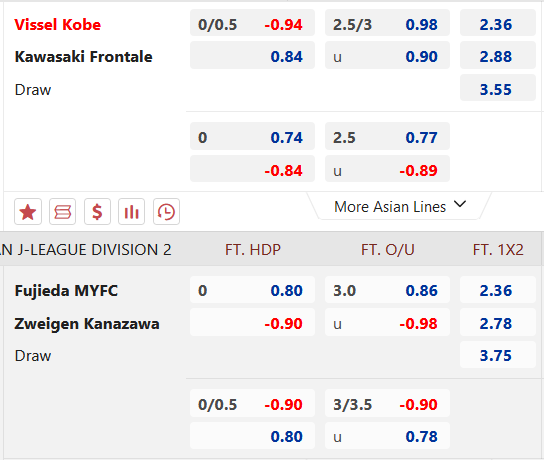Open the Zweigen Kanazawa team name
The height and width of the screenshot is (460, 544).
(87, 324)
